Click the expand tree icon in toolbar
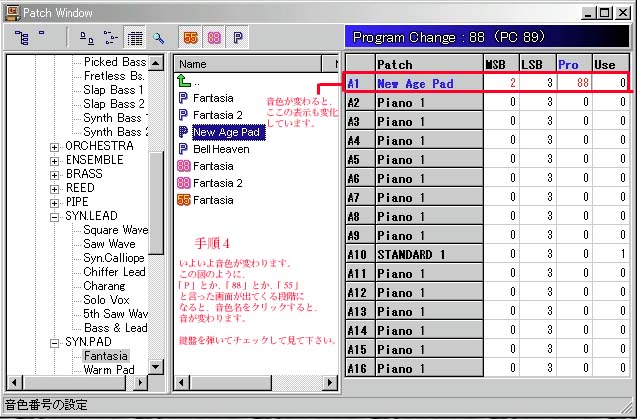Viewport: 637px width, 419px height. pos(22,38)
